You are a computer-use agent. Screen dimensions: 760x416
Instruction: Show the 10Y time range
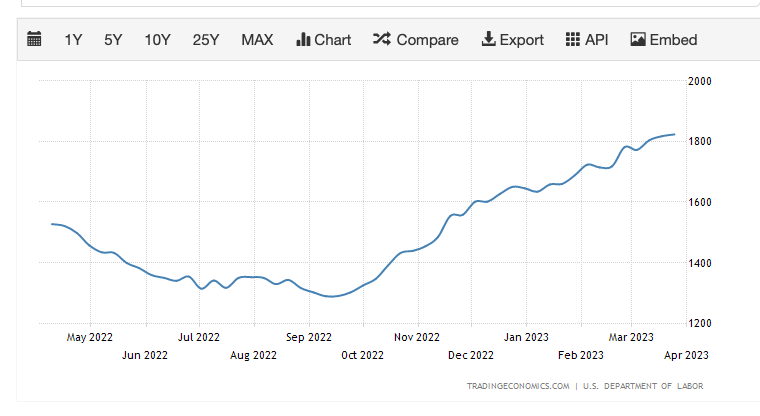point(157,40)
